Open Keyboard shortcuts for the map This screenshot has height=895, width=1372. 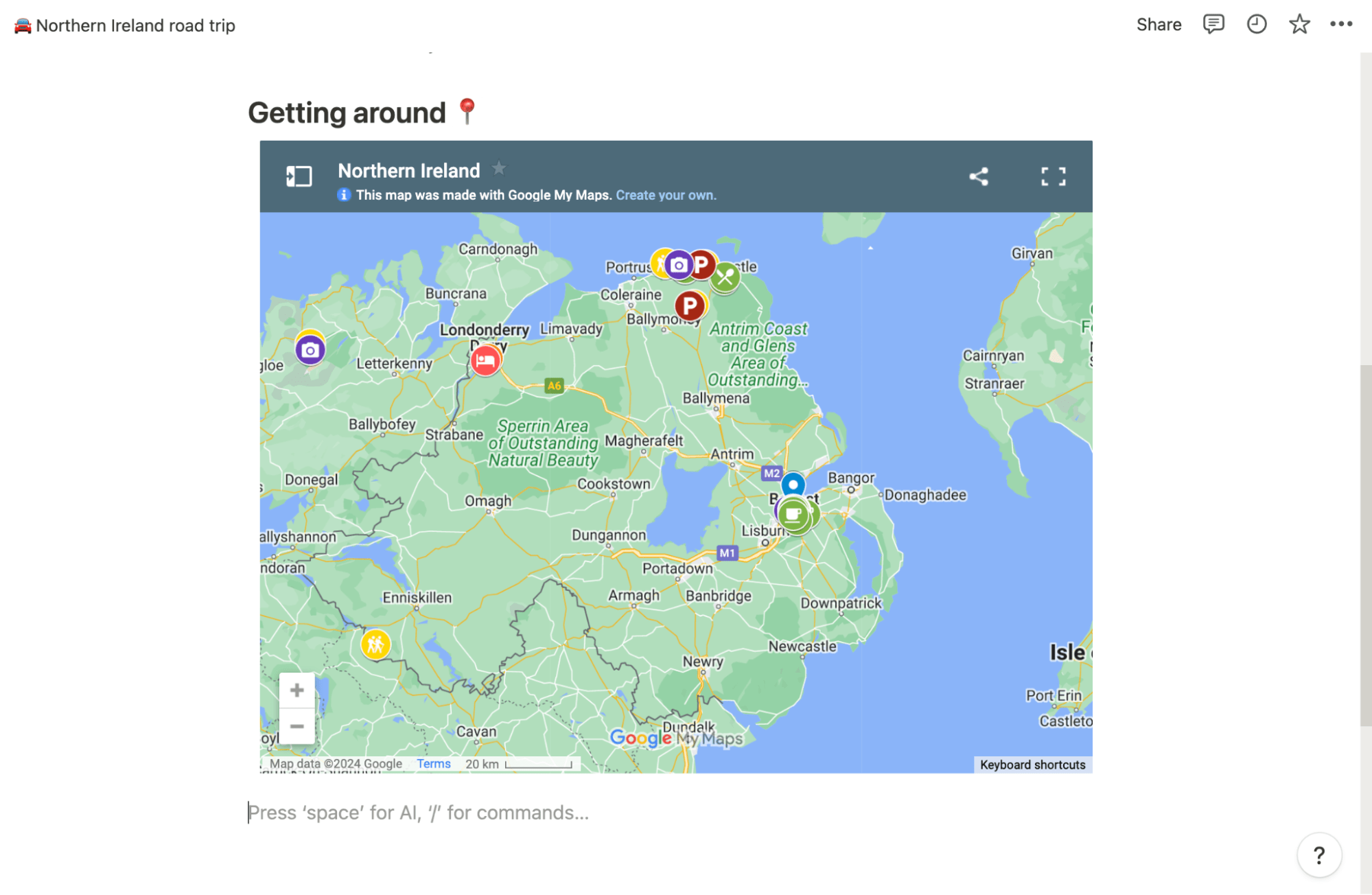click(1032, 765)
